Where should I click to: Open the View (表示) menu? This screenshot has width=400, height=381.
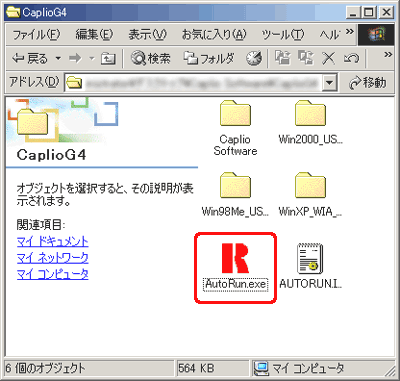[x=148, y=35]
